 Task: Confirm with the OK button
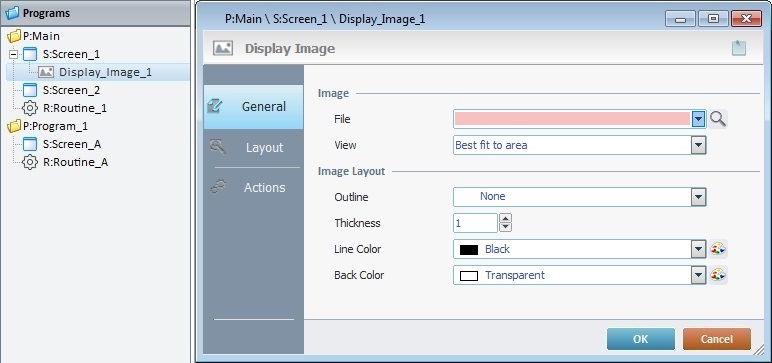coord(641,339)
